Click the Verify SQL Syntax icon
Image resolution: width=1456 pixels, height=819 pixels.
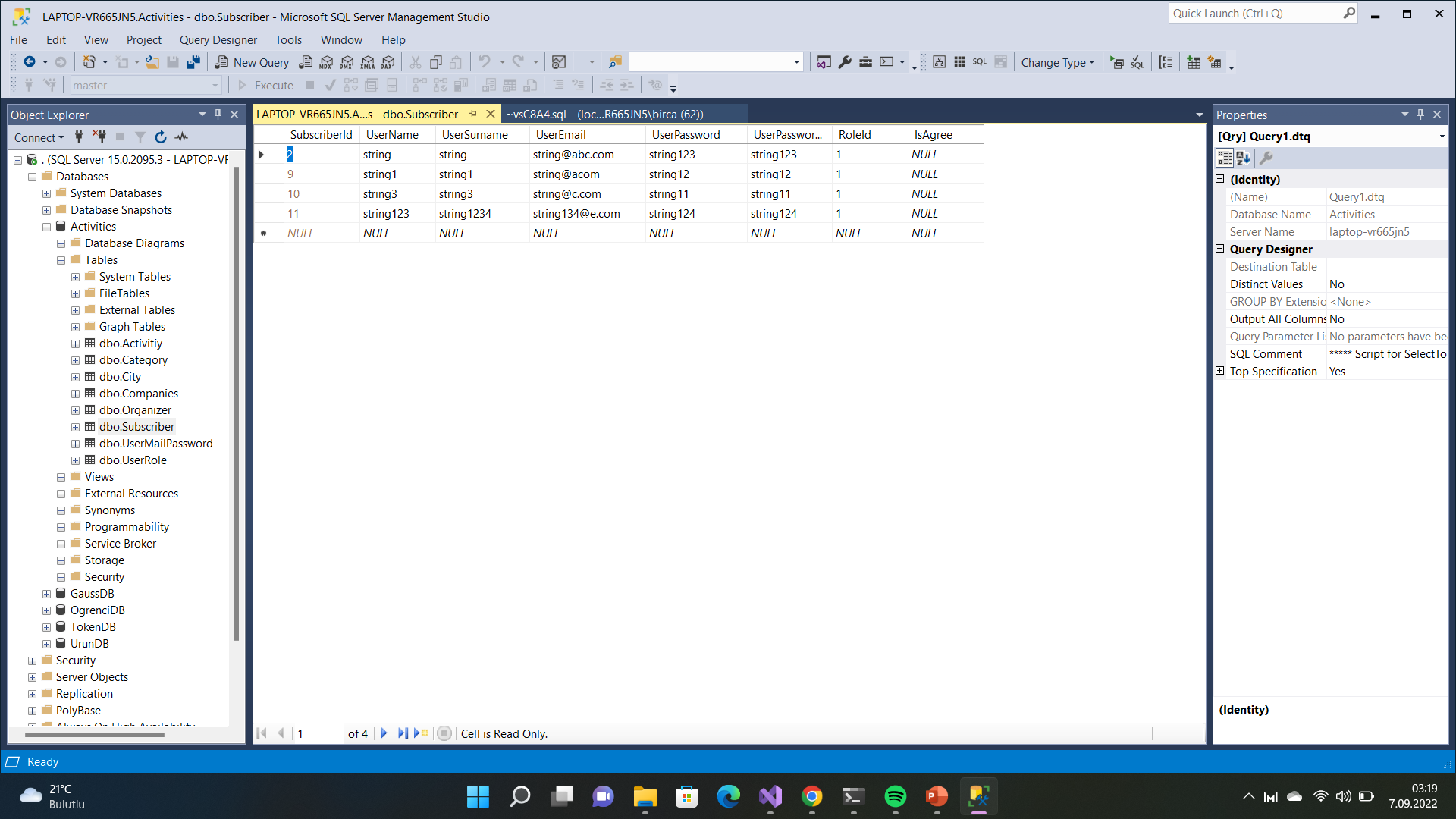coord(1137,62)
